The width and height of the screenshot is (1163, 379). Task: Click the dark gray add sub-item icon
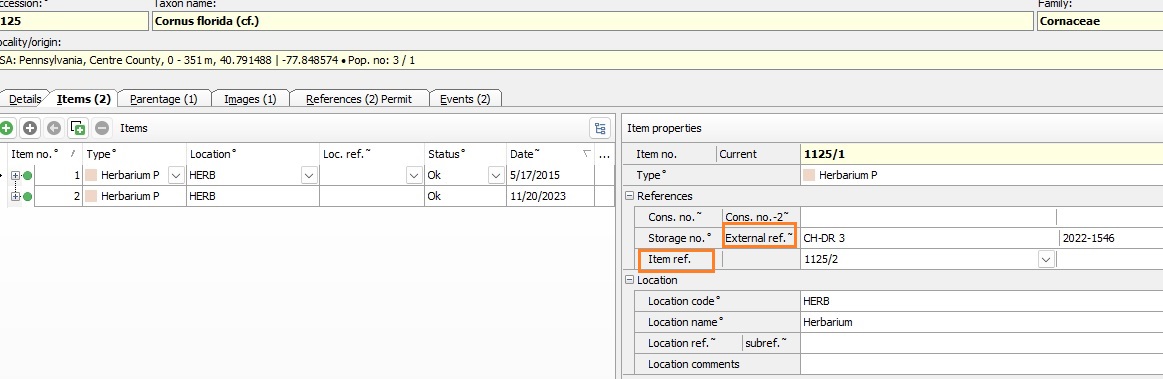point(30,128)
